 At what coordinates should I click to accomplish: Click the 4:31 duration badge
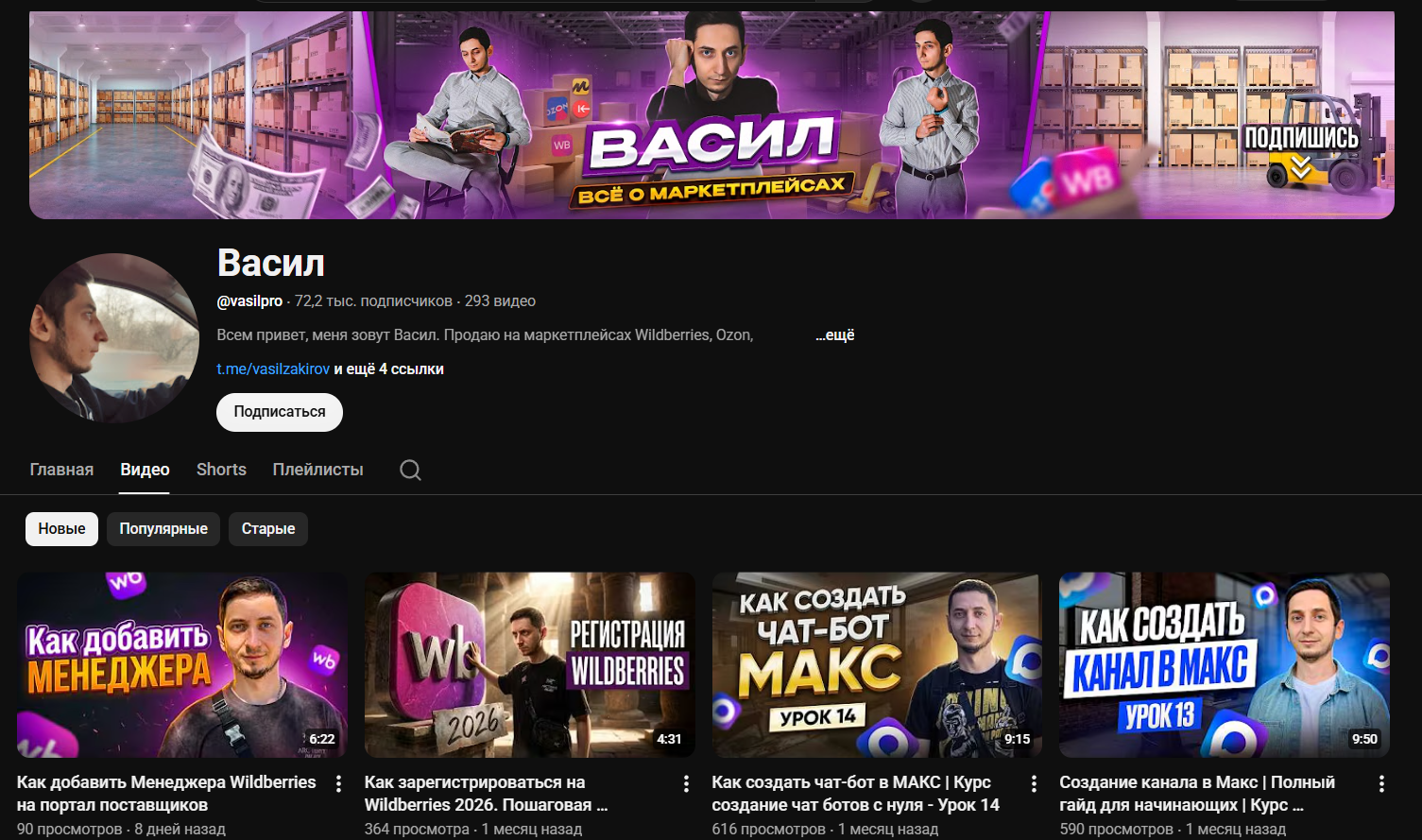pos(669,739)
